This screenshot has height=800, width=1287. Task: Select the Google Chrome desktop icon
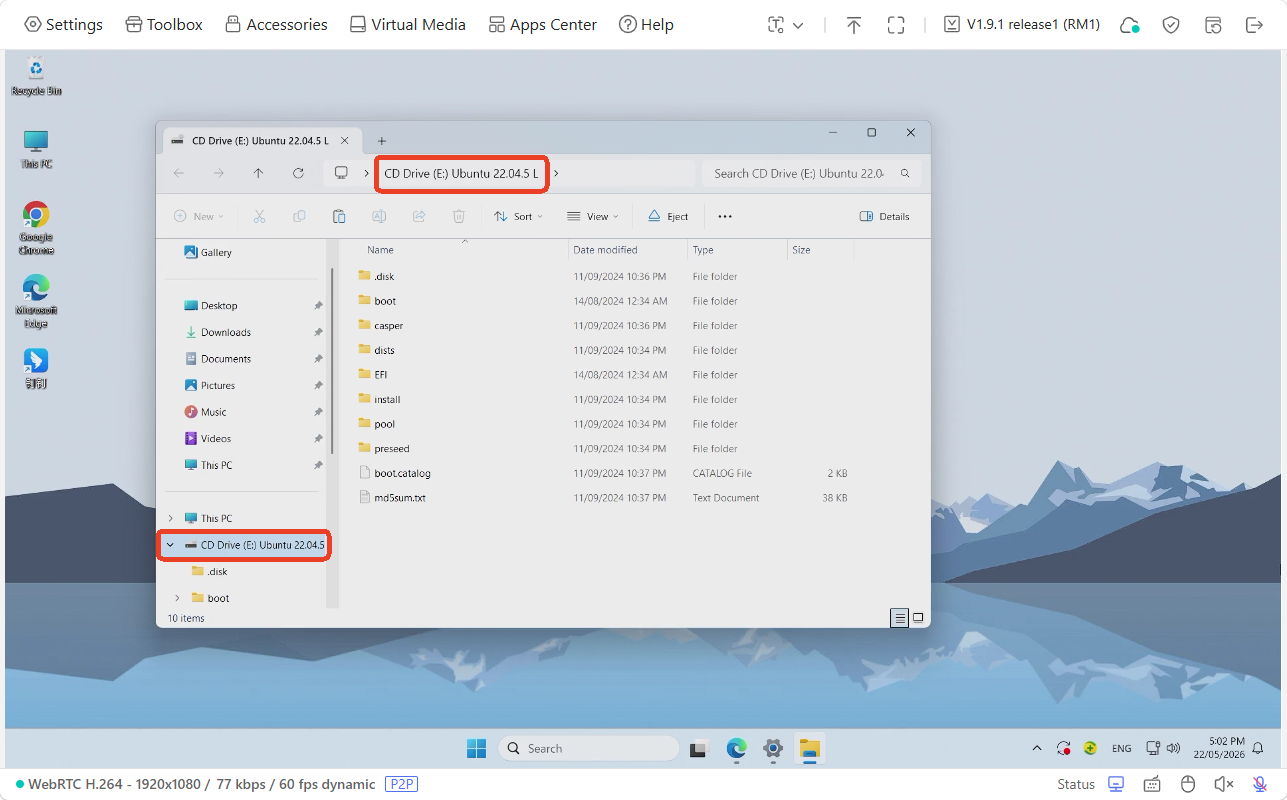coord(36,228)
